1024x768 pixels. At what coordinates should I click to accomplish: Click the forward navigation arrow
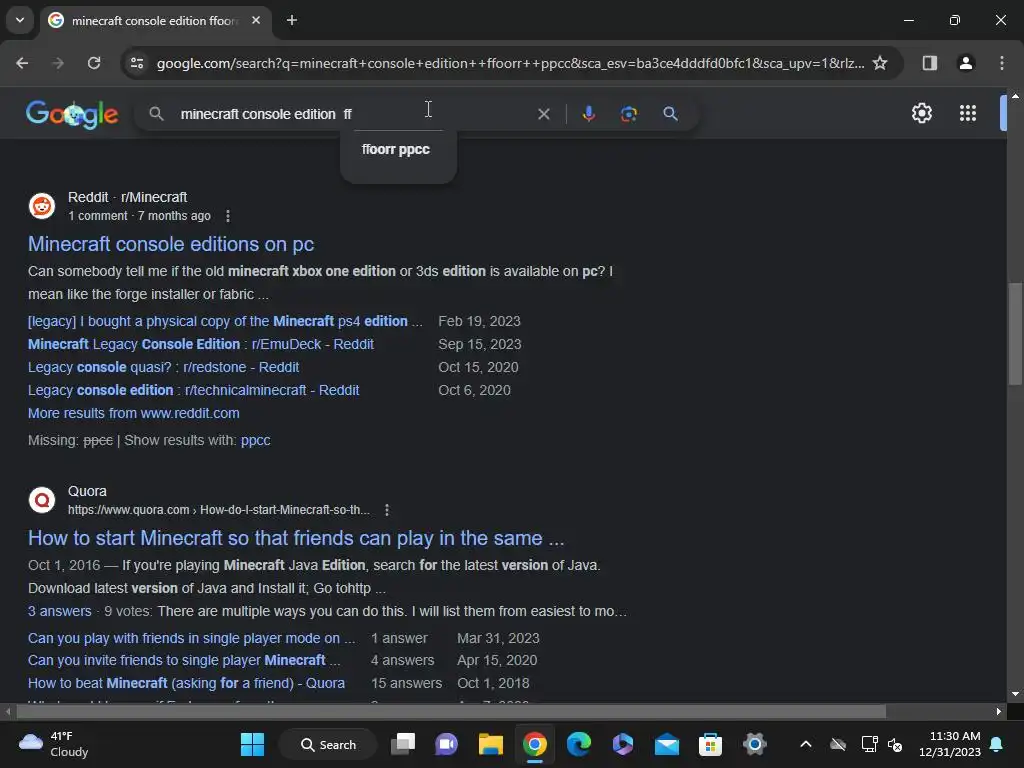click(x=58, y=63)
